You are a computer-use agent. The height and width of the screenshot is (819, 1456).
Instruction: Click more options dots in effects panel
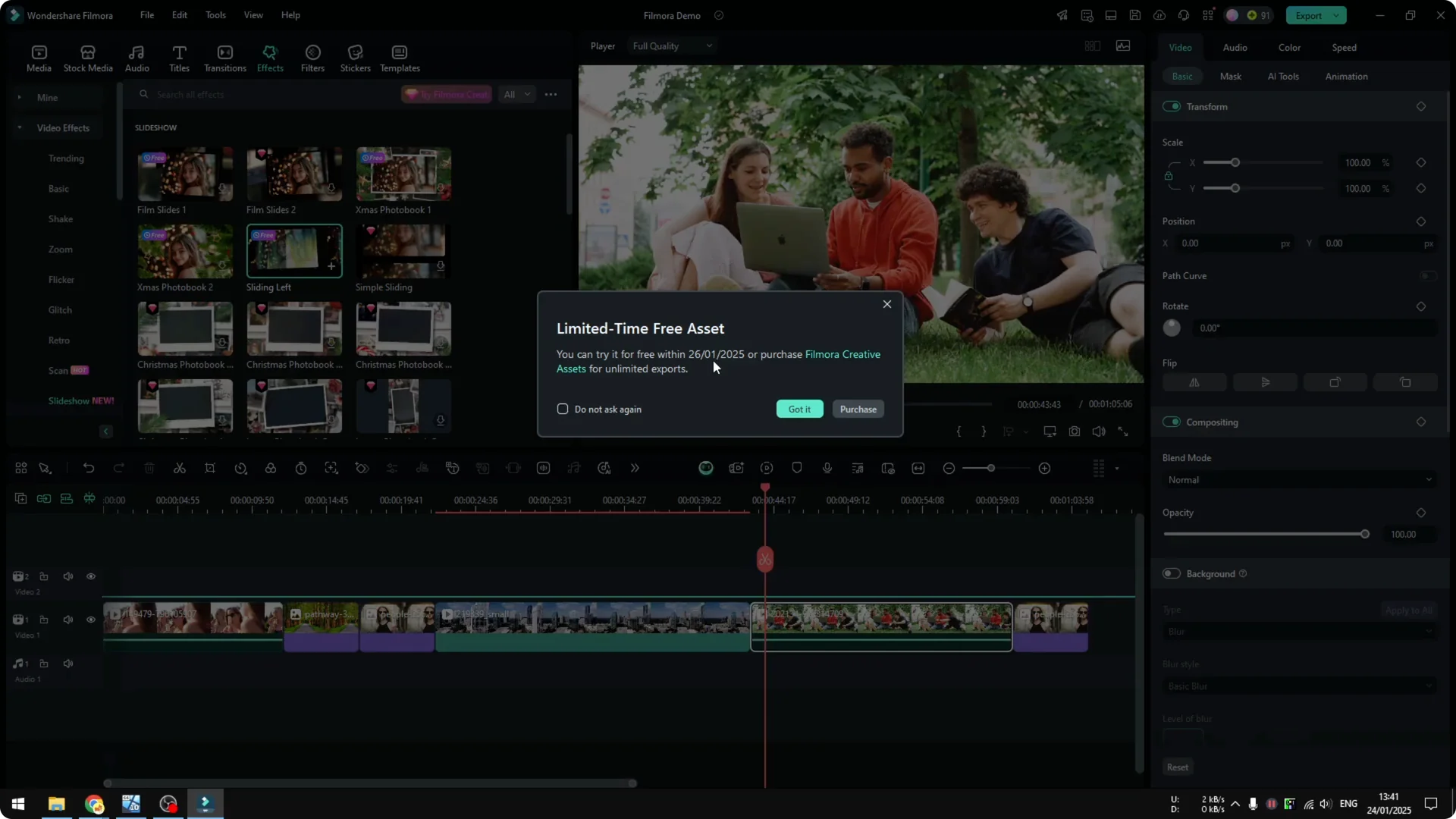click(551, 95)
